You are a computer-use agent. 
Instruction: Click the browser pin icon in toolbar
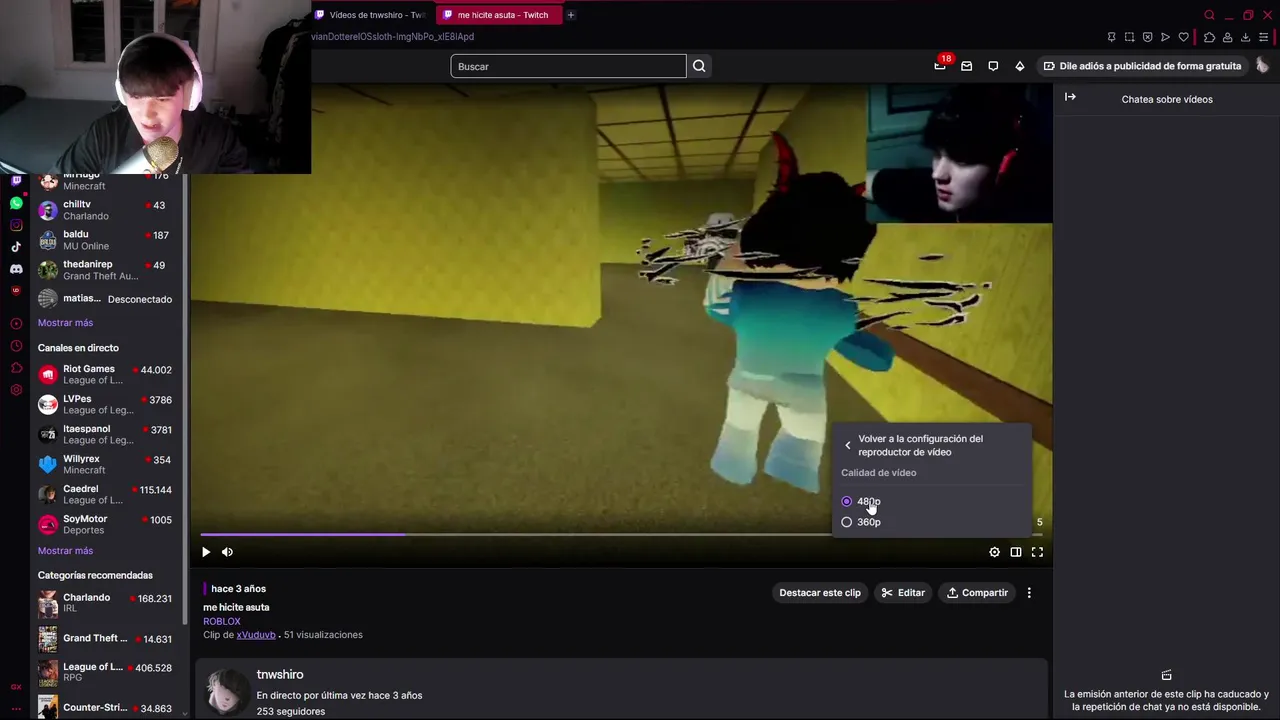(1111, 37)
